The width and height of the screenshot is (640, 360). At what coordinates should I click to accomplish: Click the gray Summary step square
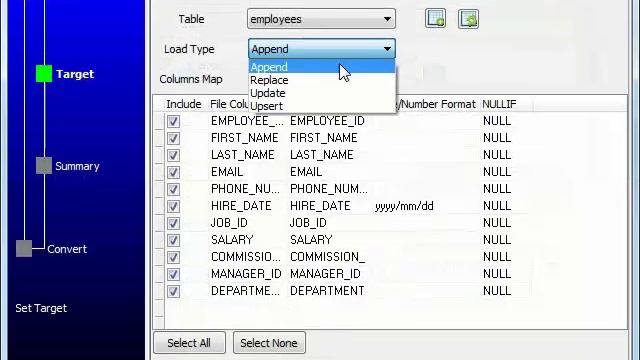(44, 166)
